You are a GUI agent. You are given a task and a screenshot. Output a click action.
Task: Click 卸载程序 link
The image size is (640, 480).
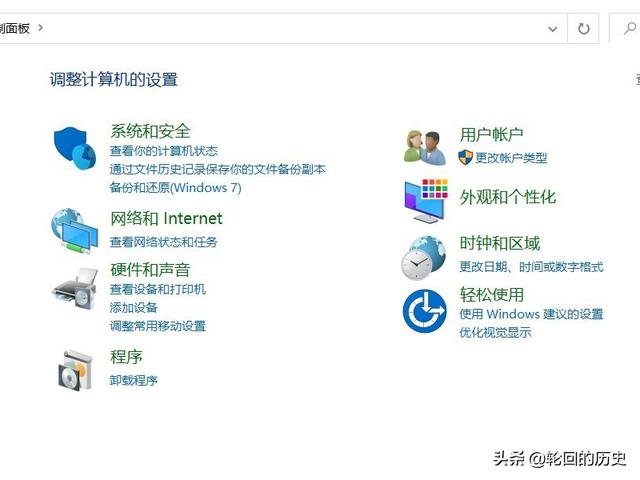tap(133, 380)
